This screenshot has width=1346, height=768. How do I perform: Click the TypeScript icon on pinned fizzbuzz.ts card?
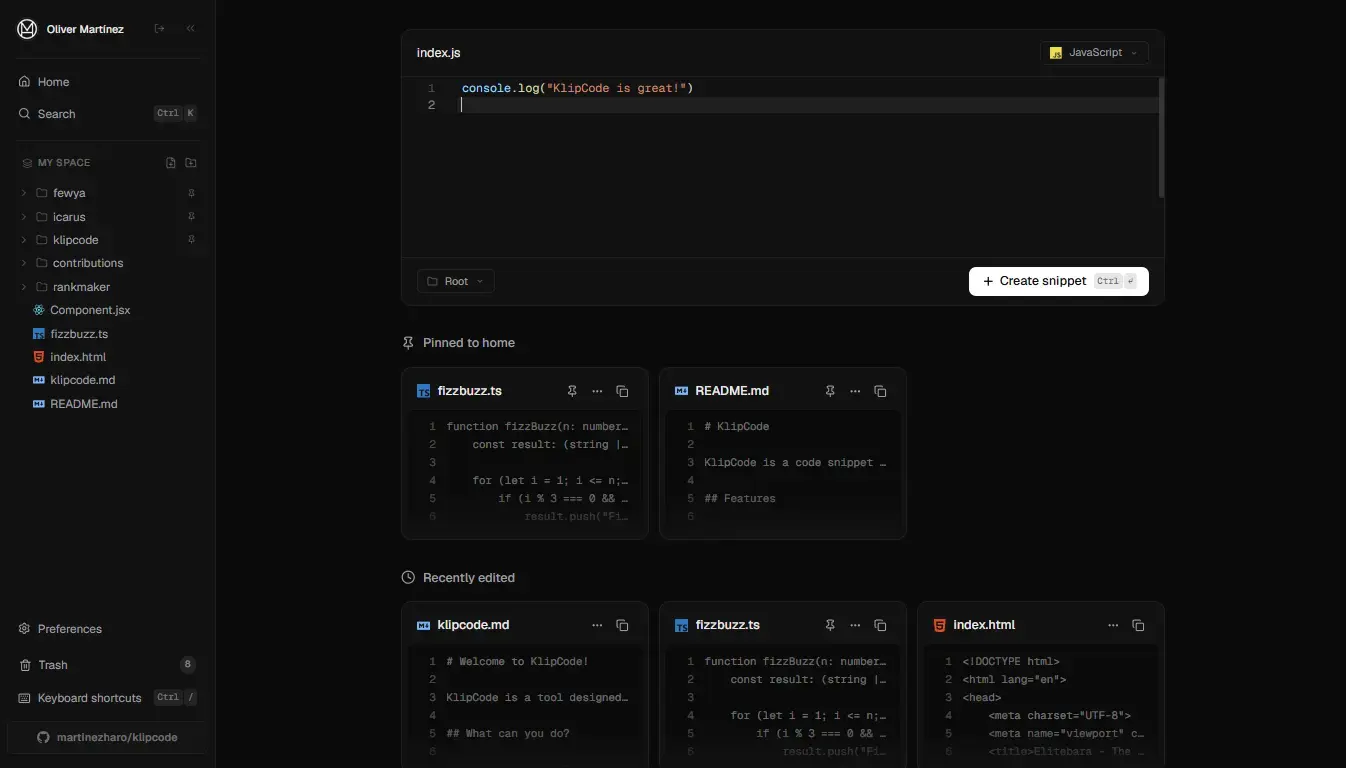pyautogui.click(x=424, y=391)
